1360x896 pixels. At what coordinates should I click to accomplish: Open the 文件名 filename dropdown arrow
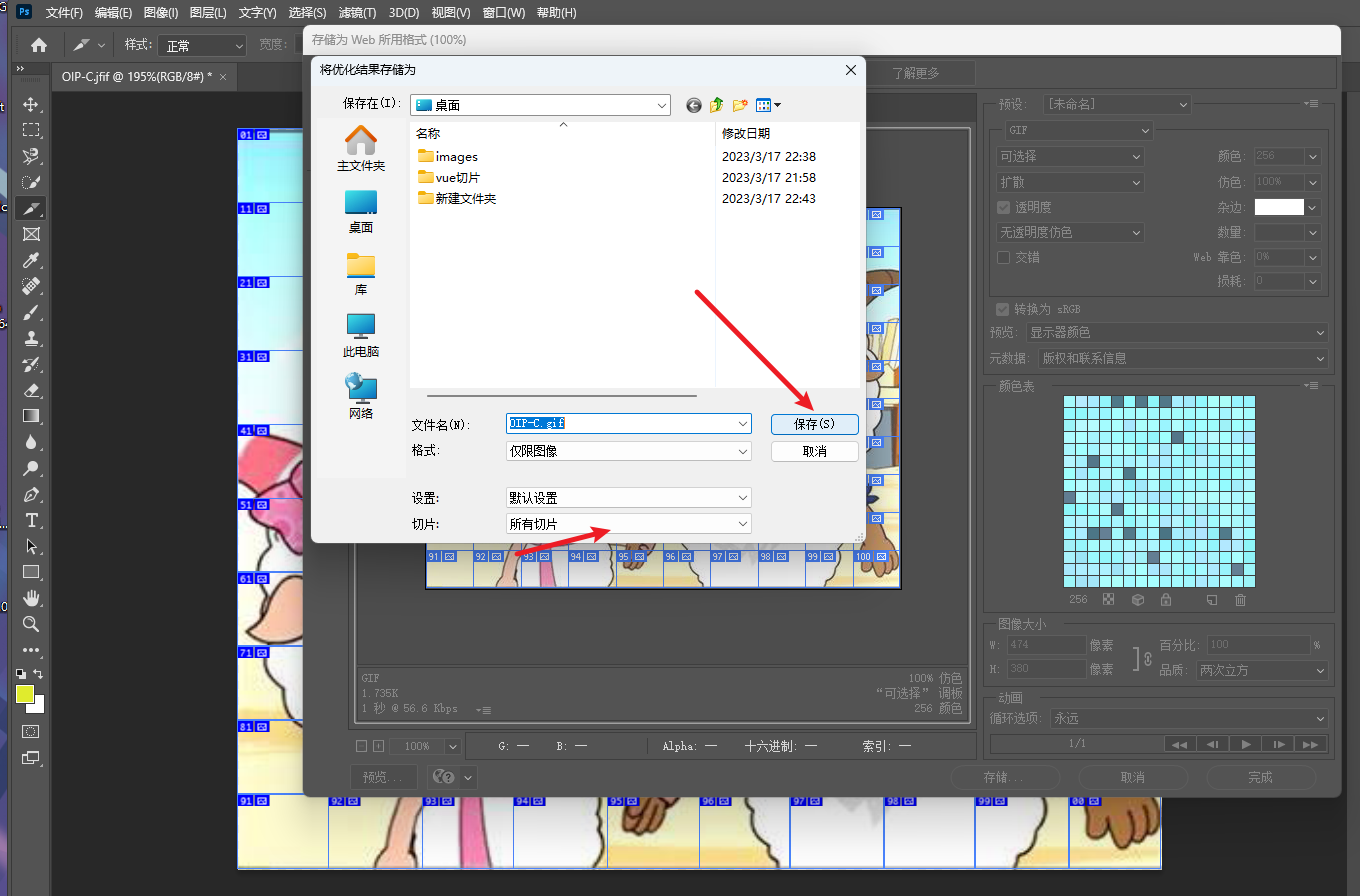click(743, 424)
